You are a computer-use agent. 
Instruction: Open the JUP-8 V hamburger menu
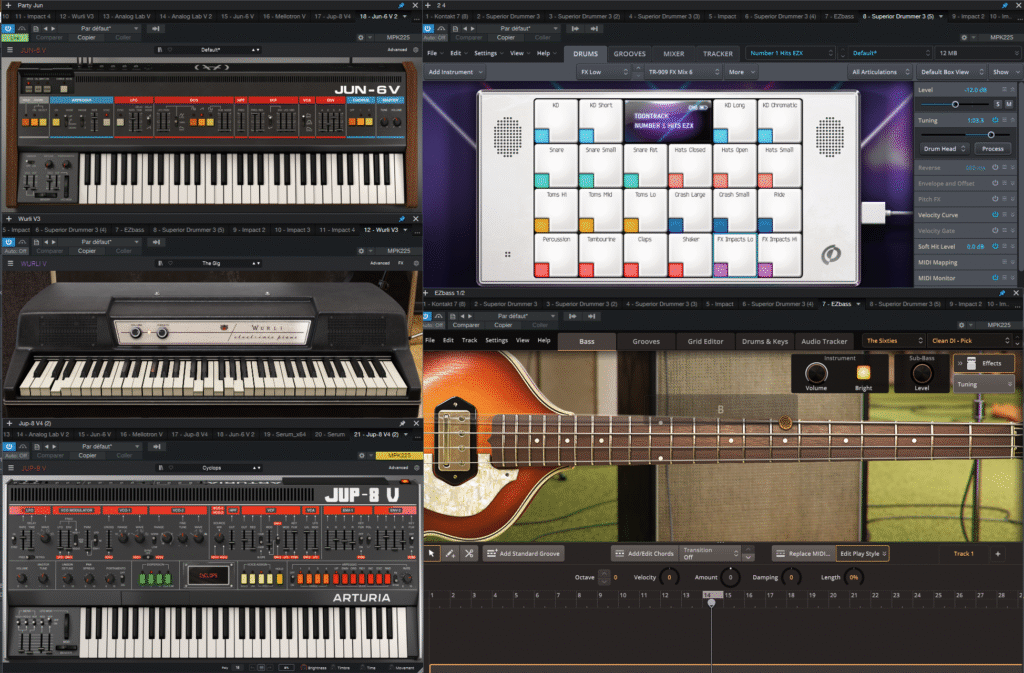[x=10, y=468]
